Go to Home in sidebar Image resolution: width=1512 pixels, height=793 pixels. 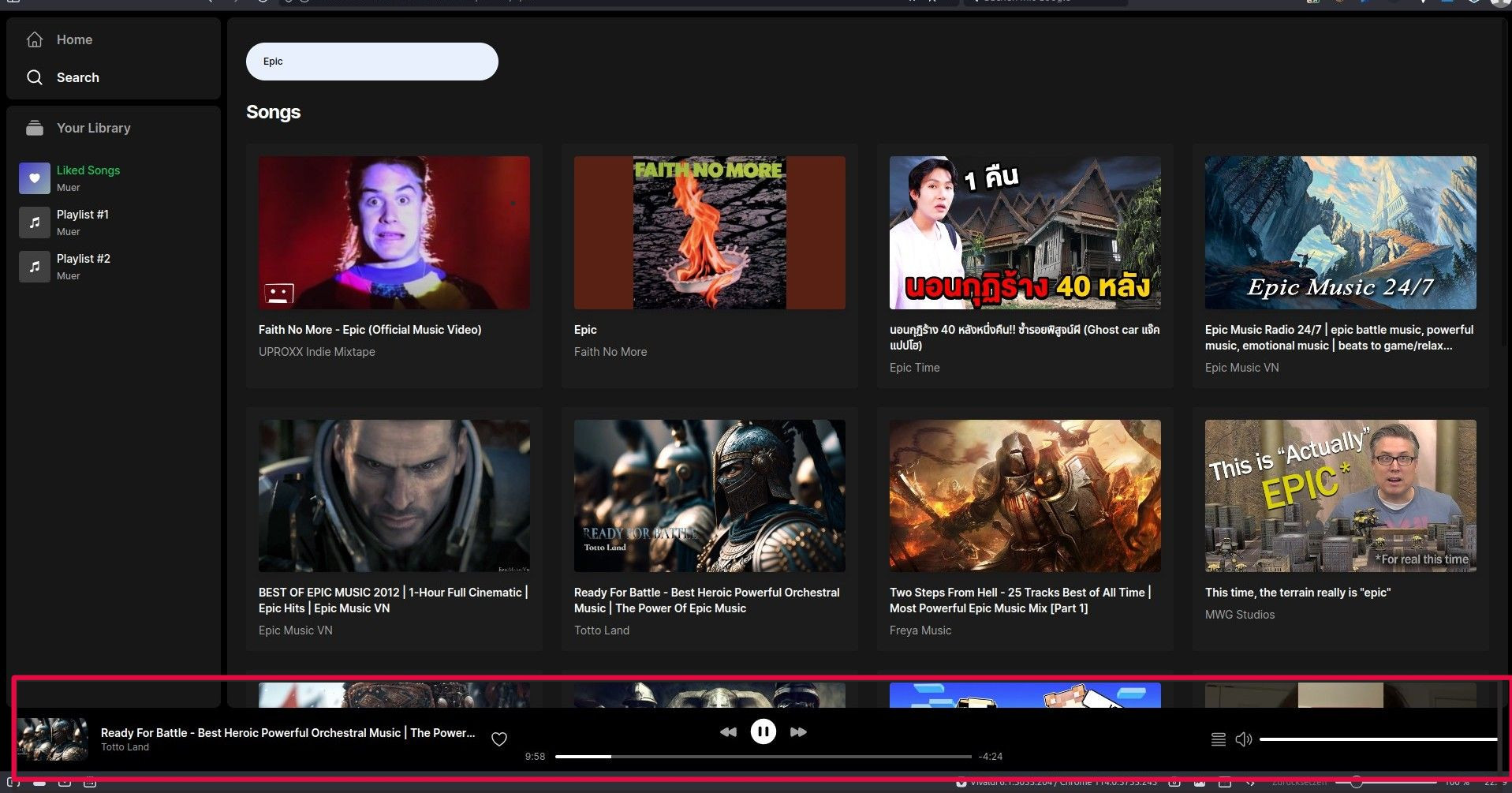click(x=74, y=39)
